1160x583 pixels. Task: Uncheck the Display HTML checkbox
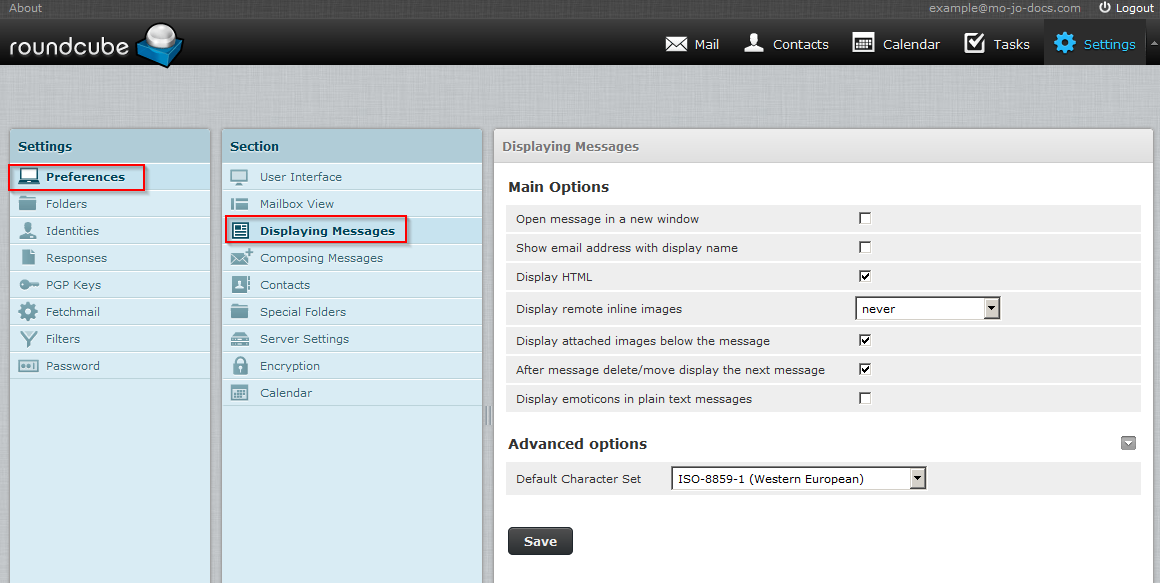tap(865, 277)
